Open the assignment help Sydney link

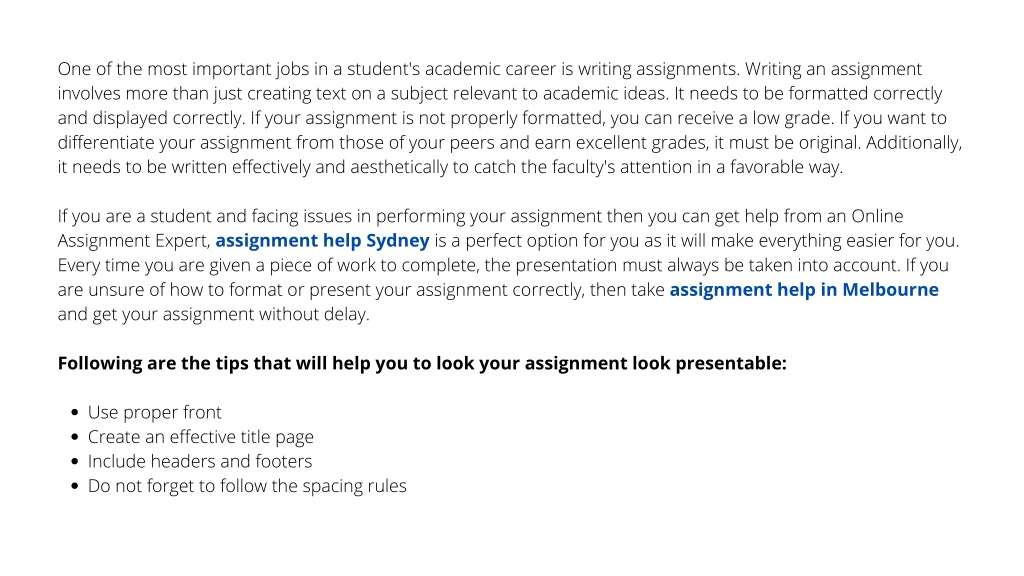(322, 241)
